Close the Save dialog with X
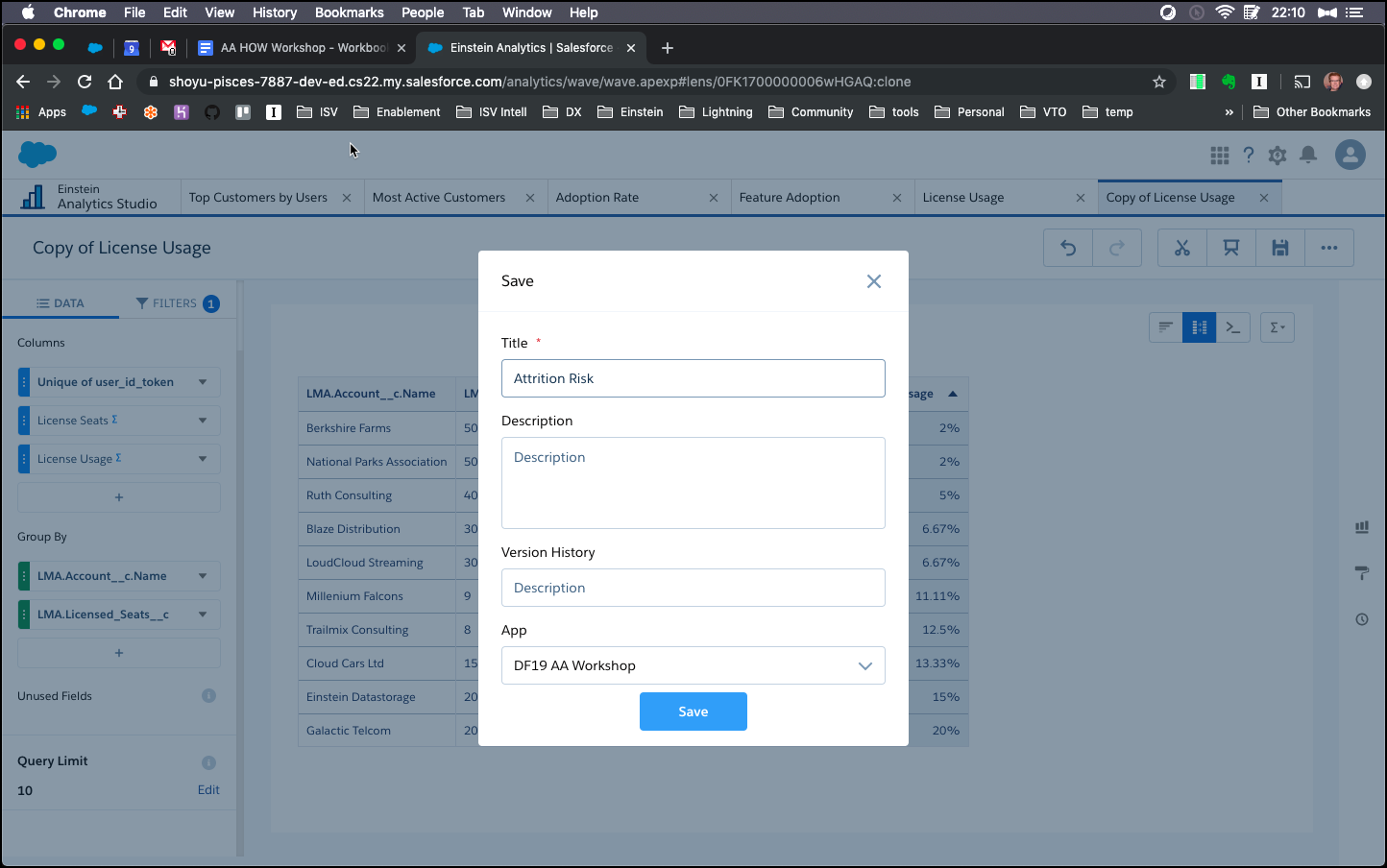 [873, 281]
